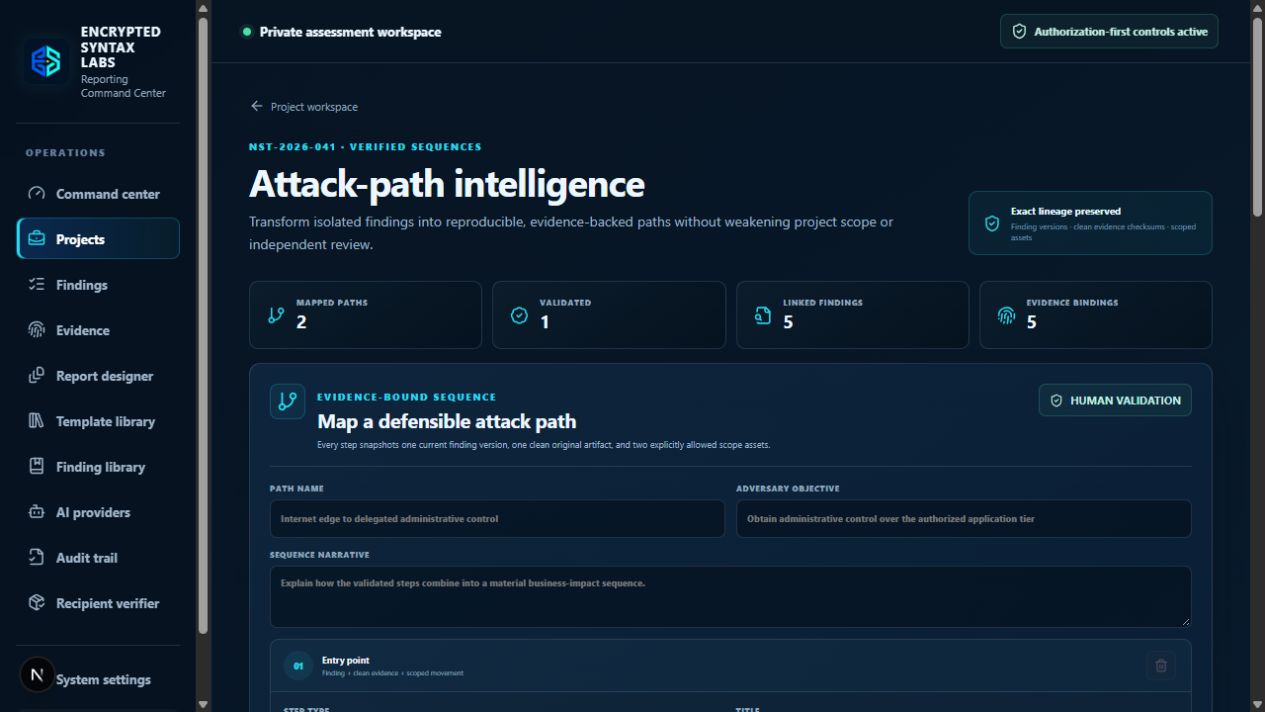This screenshot has height=712, width=1265.
Task: Click the Audit trail document icon
Action: (x=37, y=557)
